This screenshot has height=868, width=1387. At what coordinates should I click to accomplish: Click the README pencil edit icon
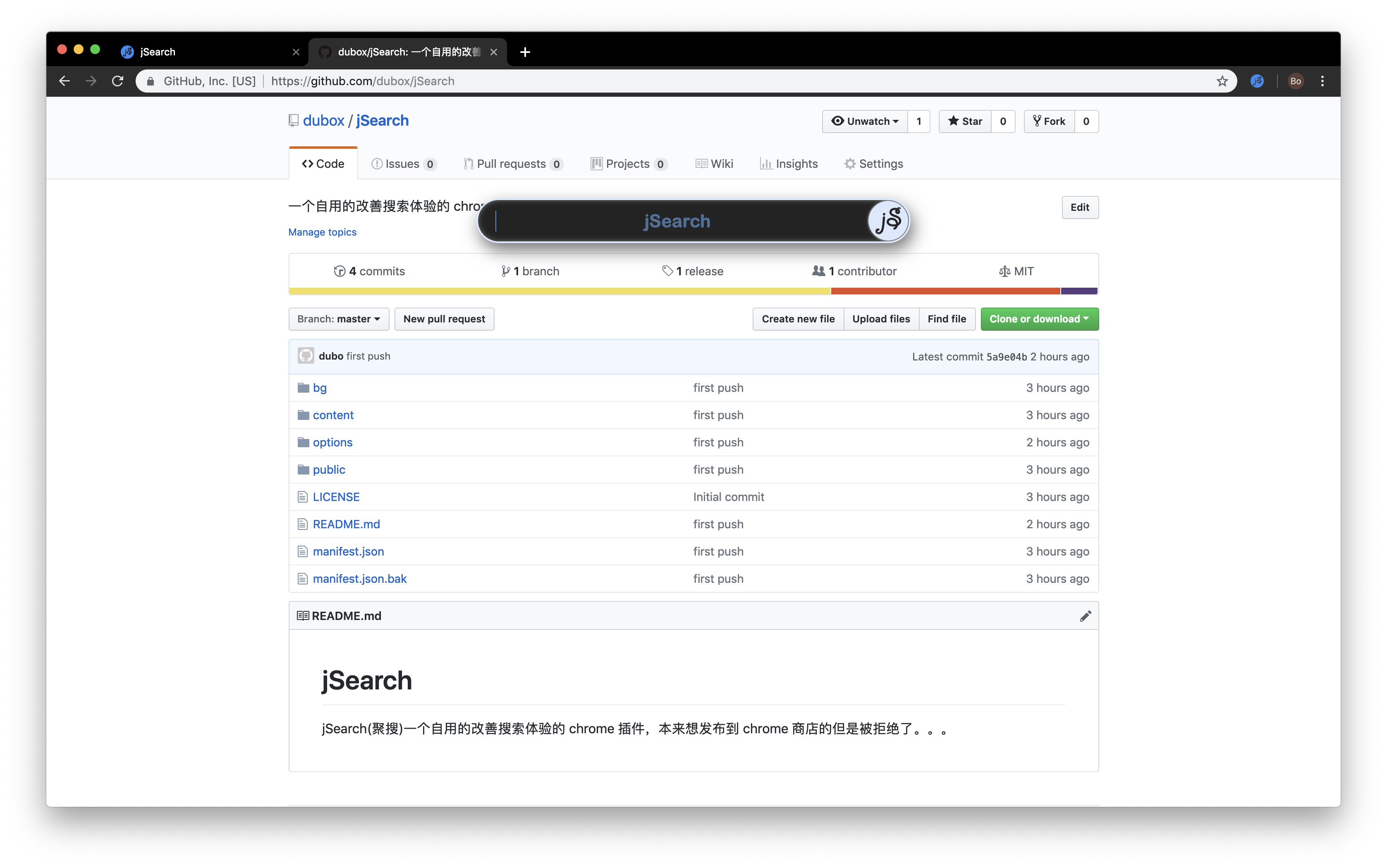coord(1085,616)
